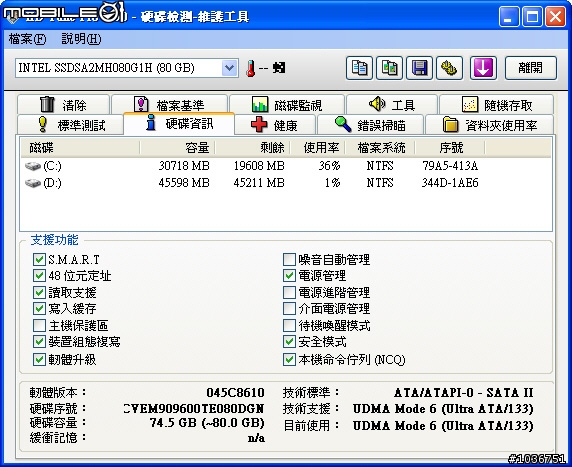Click the D: drive disk icon
The width and height of the screenshot is (572, 467).
(32, 183)
